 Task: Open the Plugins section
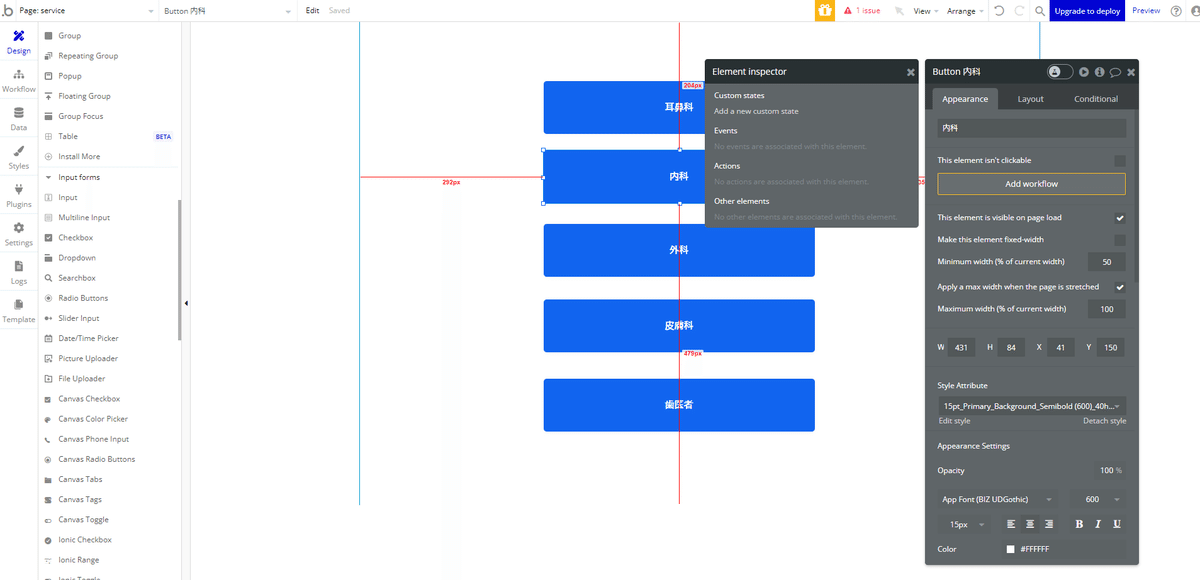pos(18,196)
